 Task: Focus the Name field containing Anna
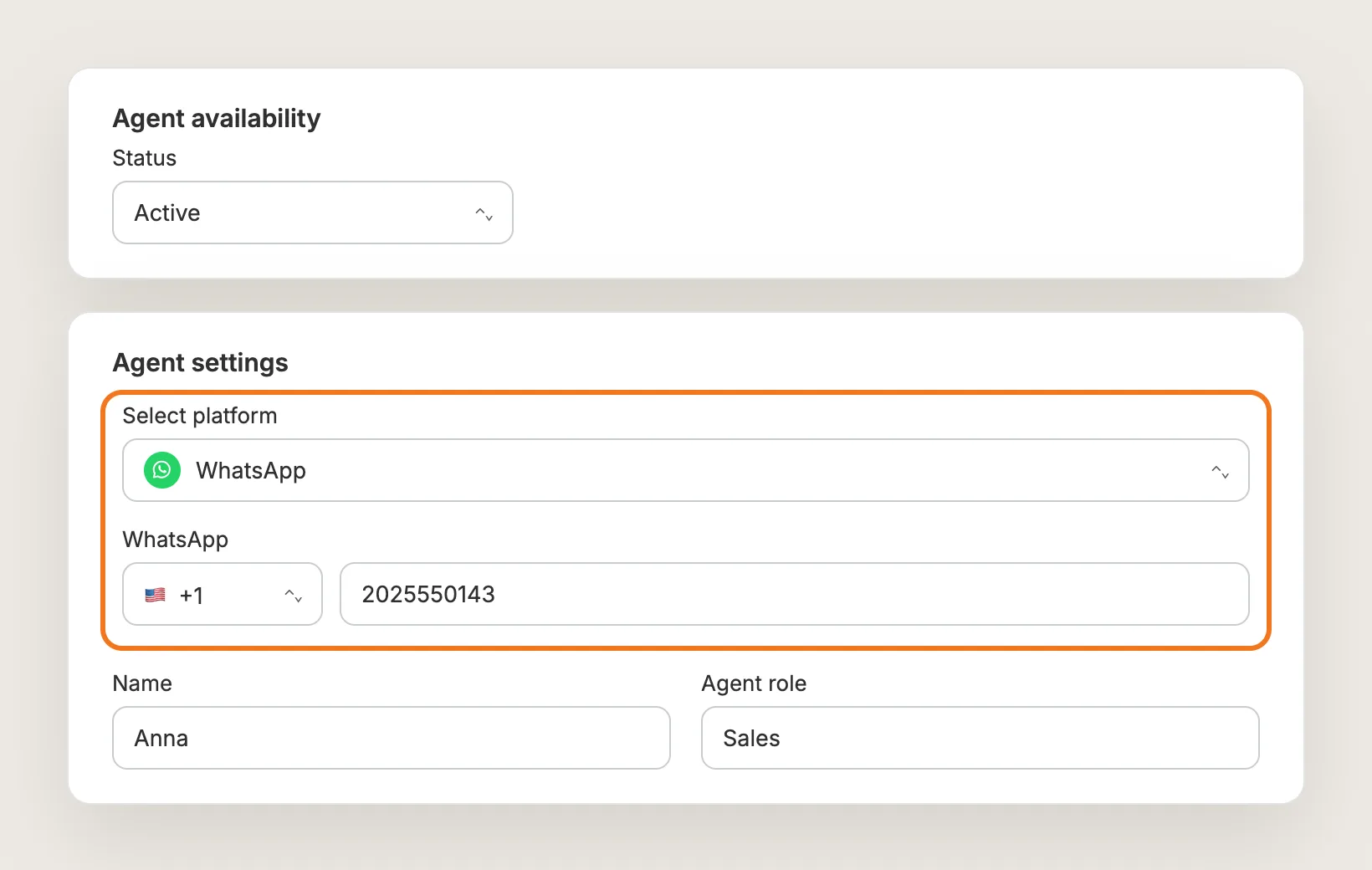pos(392,738)
